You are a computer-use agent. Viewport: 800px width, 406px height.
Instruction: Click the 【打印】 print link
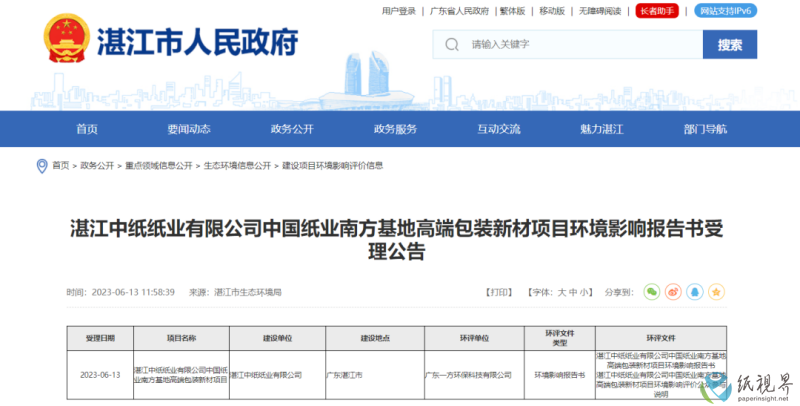point(498,292)
